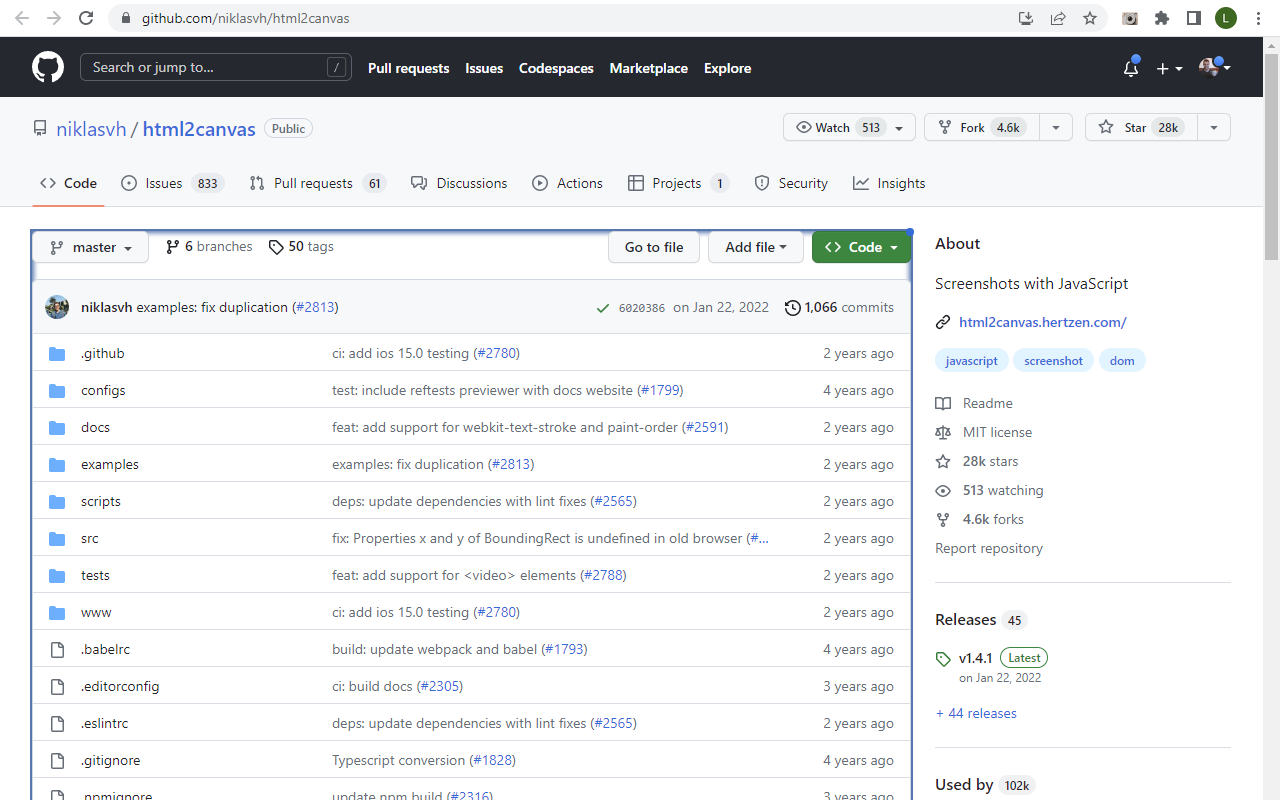Image resolution: width=1280 pixels, height=800 pixels.
Task: Open Explore in the top nav
Action: pos(727,68)
